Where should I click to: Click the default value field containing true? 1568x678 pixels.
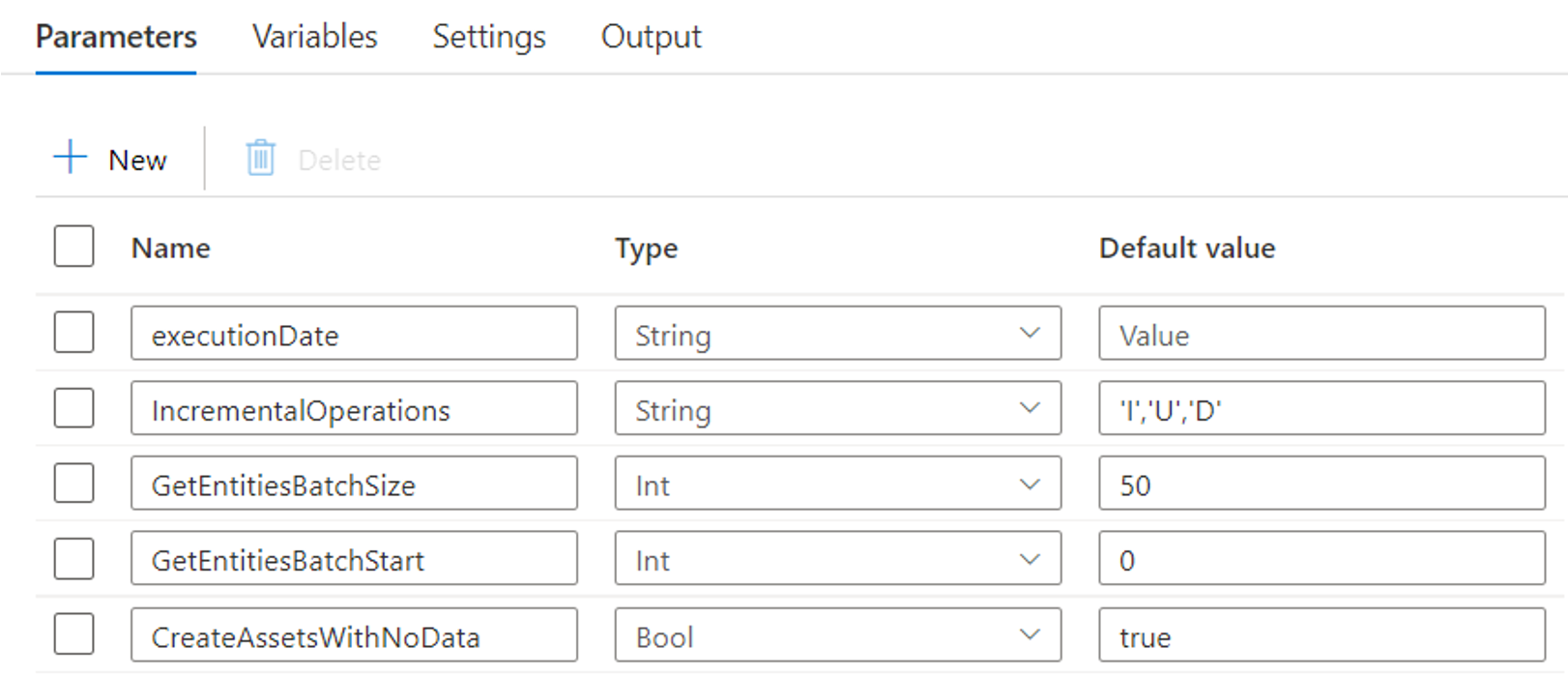(x=1321, y=635)
